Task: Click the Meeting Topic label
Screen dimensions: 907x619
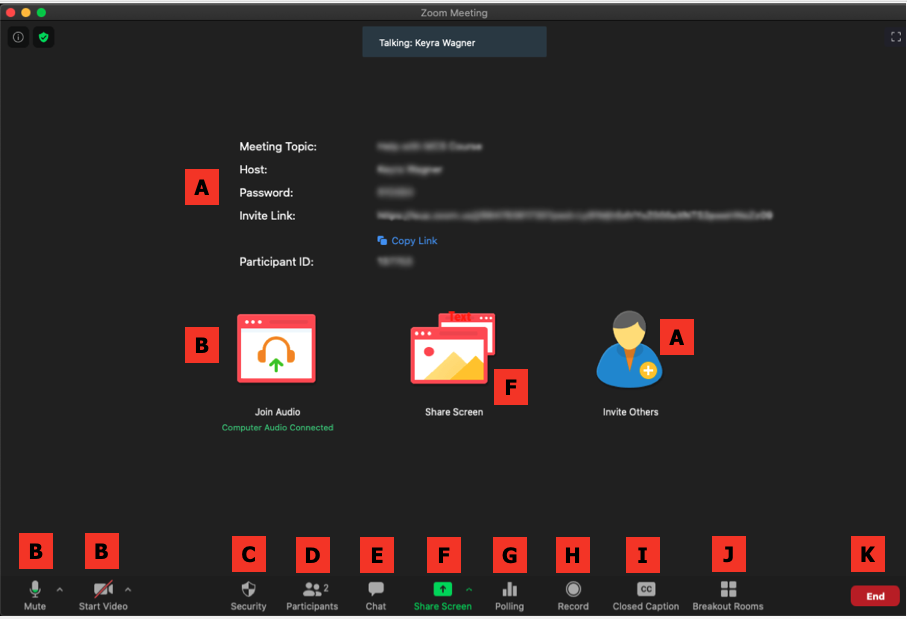Action: [x=278, y=146]
